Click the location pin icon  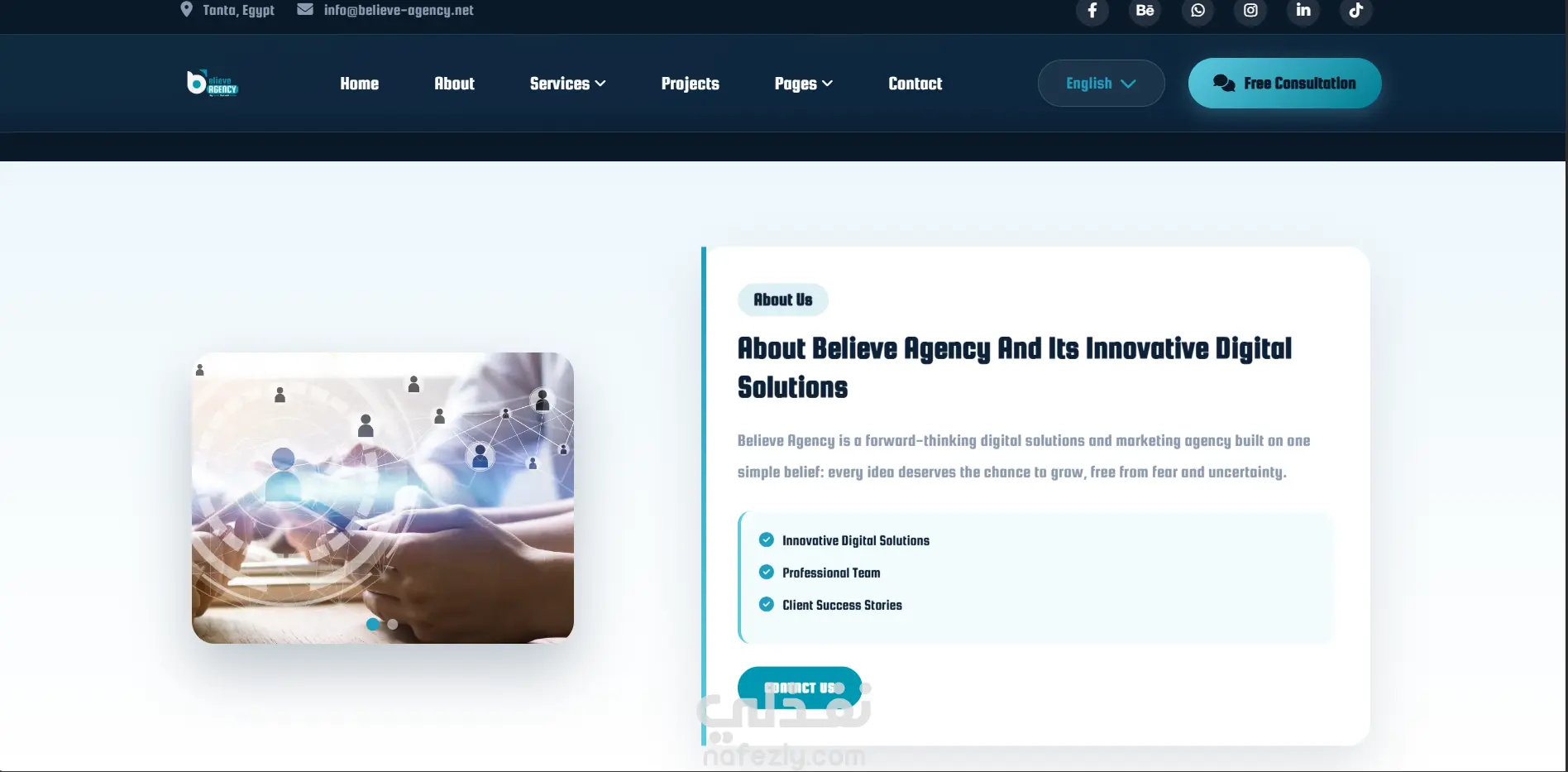(186, 10)
